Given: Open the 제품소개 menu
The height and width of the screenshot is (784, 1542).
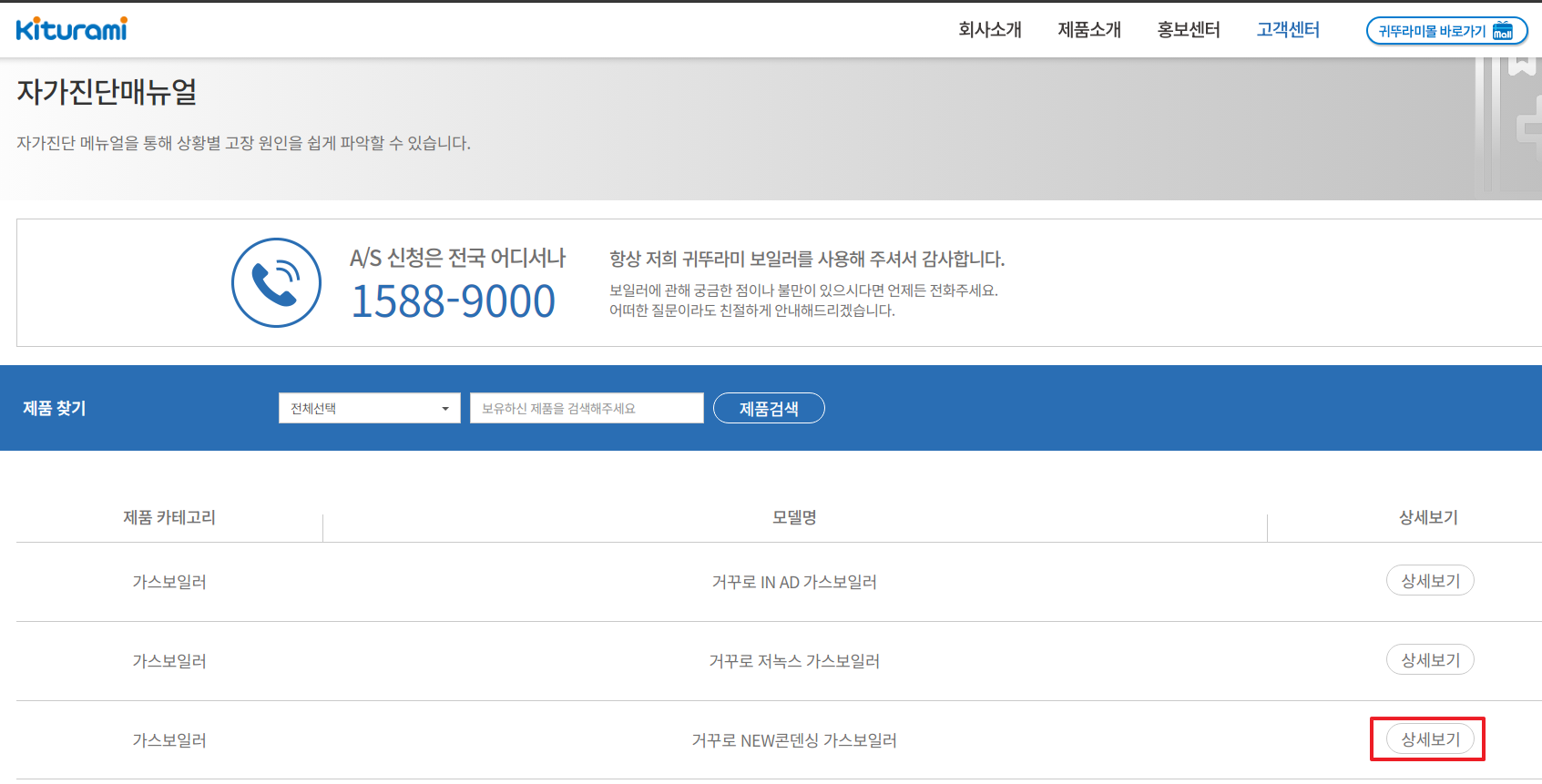Looking at the screenshot, I should coord(1089,30).
